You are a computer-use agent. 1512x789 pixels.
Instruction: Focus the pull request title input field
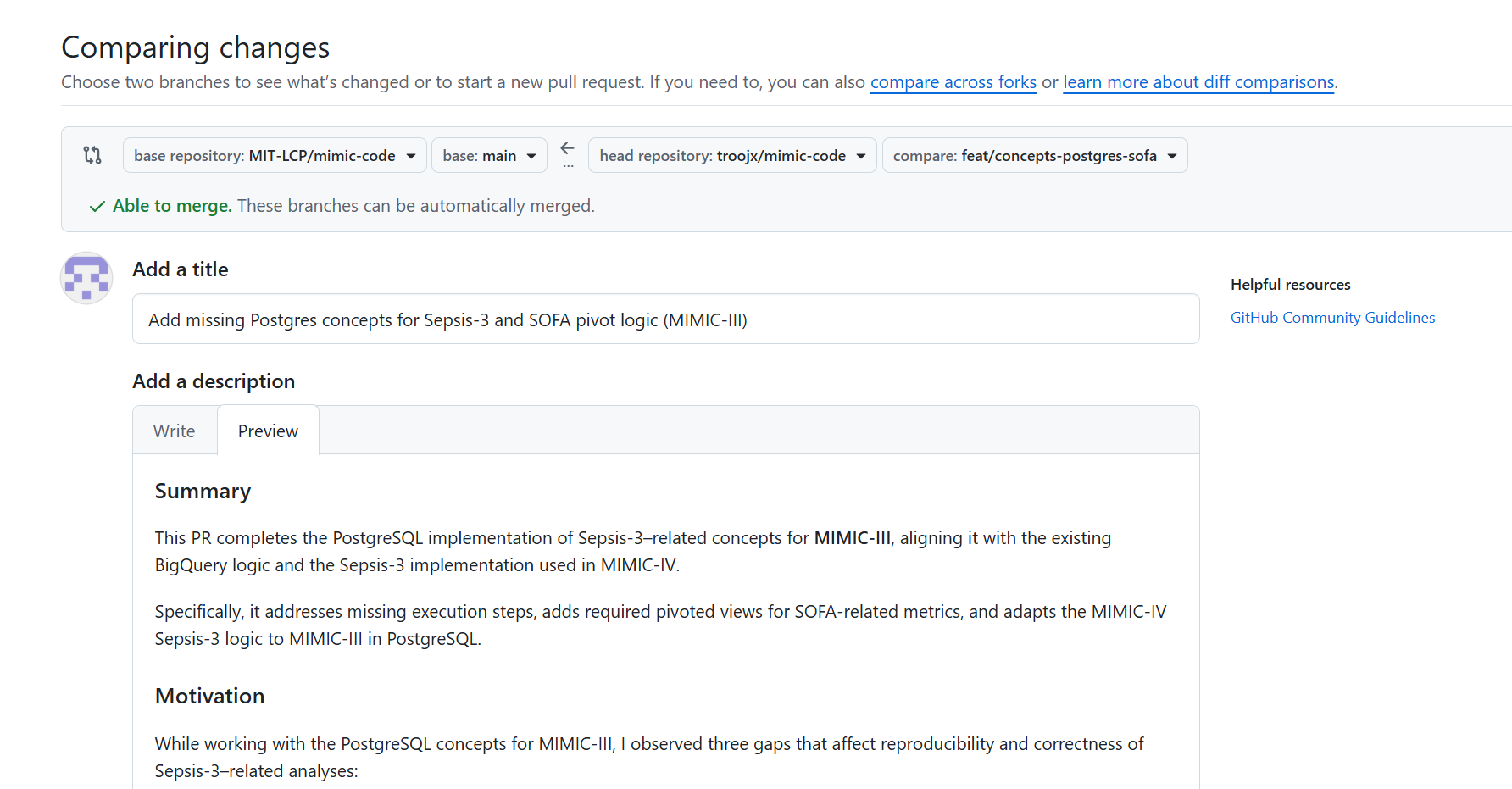tap(665, 319)
